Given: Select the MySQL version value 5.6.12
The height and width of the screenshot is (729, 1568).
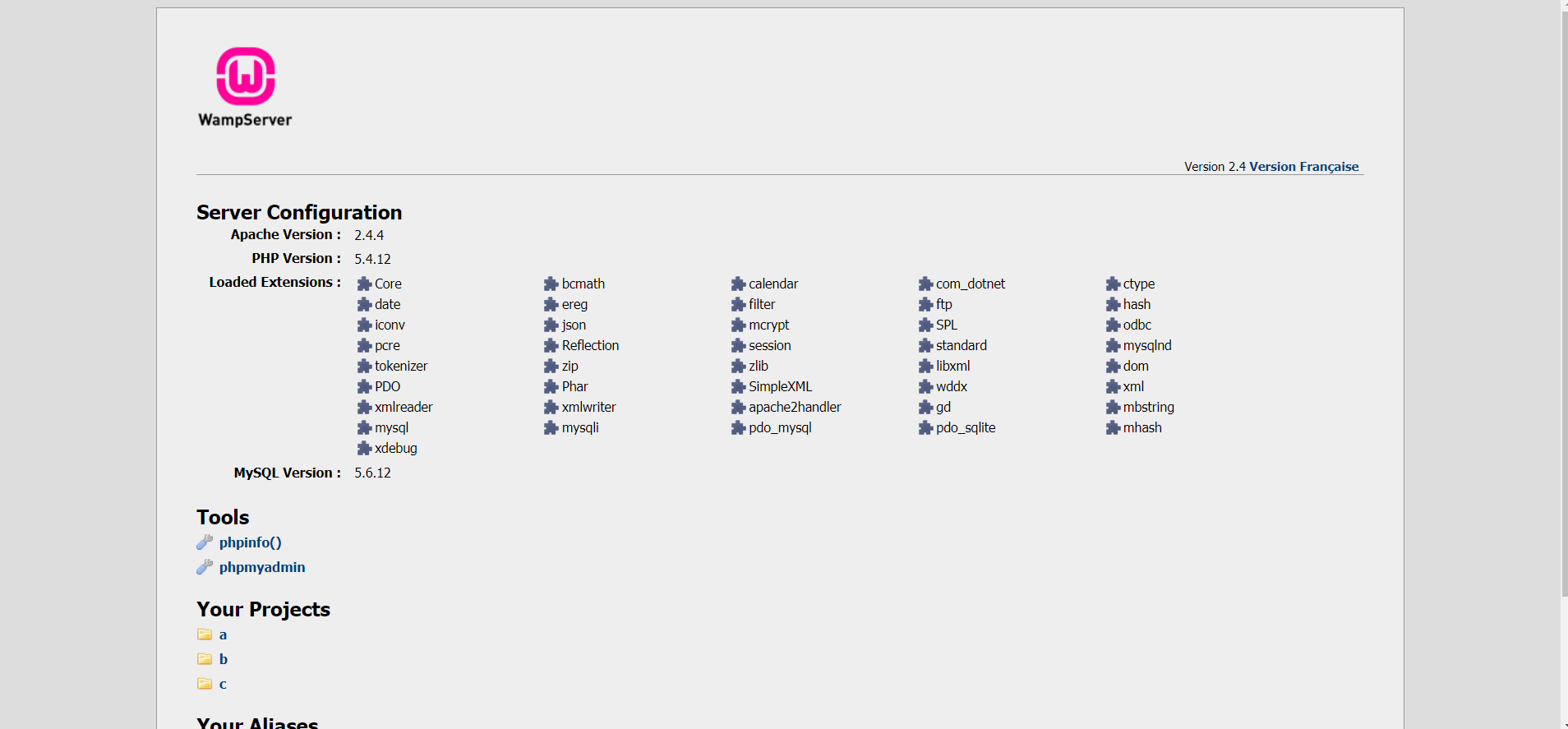Looking at the screenshot, I should pyautogui.click(x=372, y=473).
